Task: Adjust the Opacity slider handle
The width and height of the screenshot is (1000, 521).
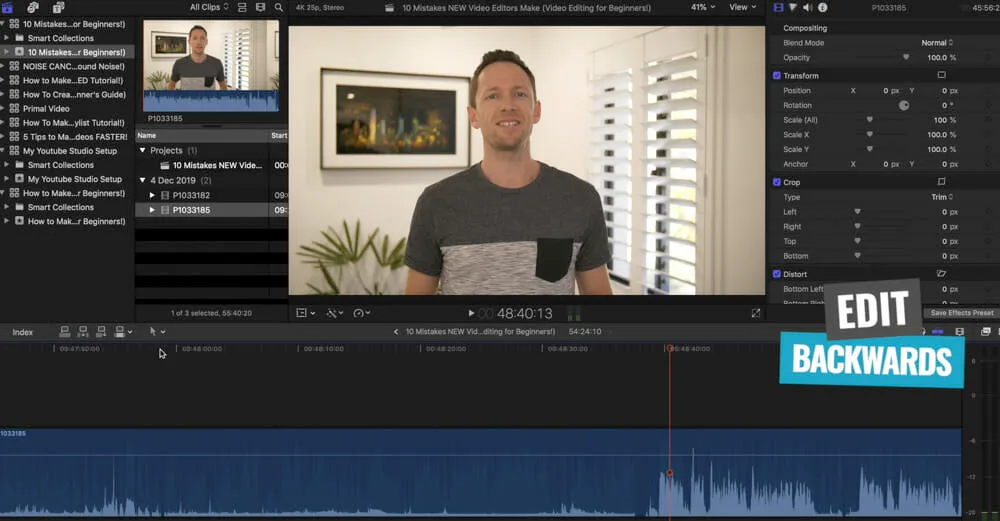Action: 906,58
